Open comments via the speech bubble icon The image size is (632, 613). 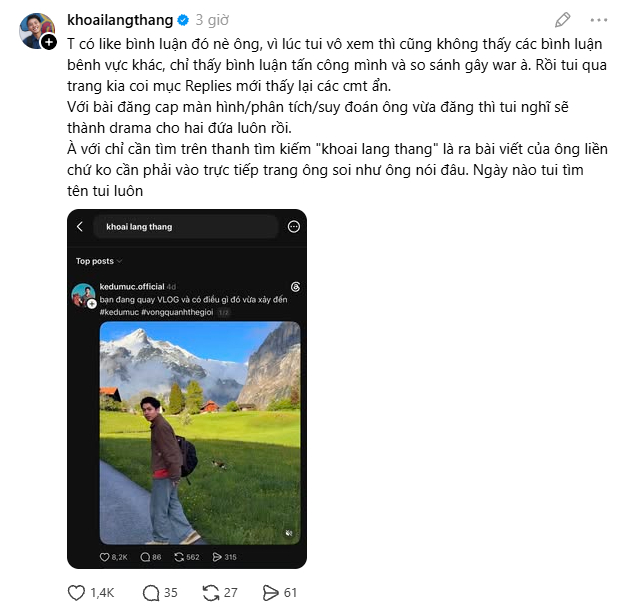coord(151,593)
